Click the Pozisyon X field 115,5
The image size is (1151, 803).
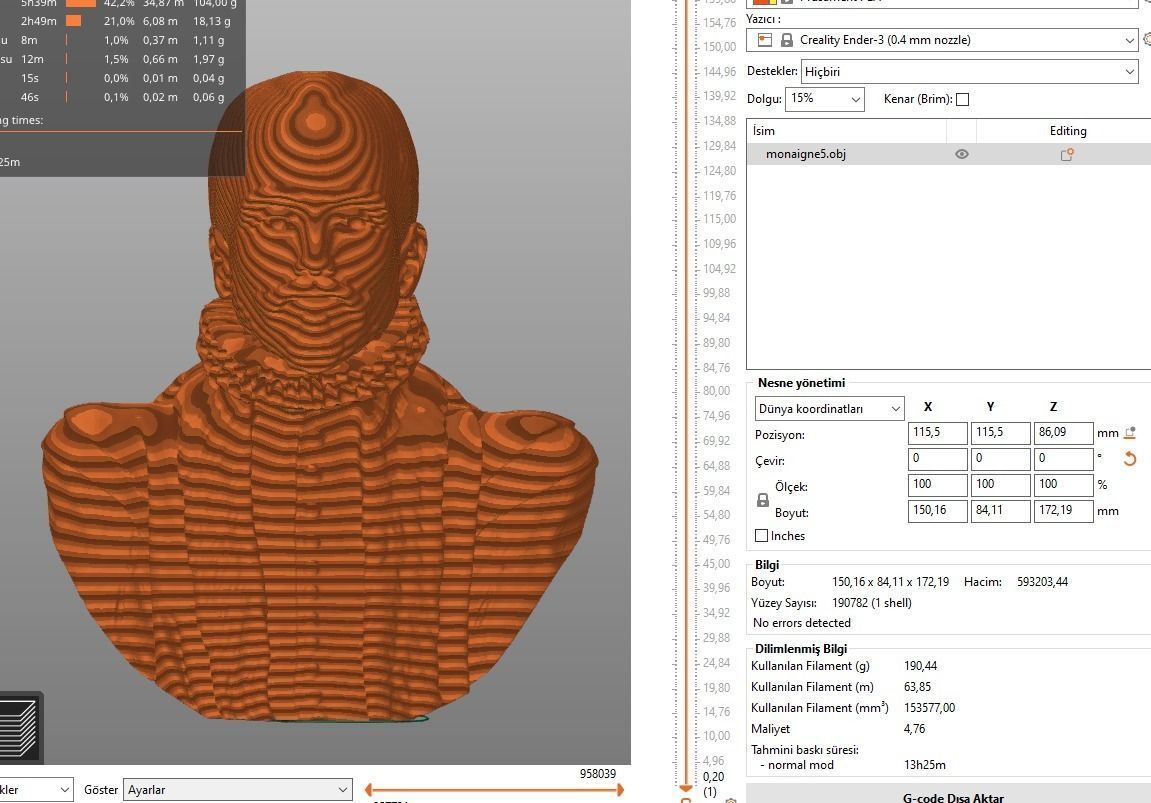(x=937, y=433)
